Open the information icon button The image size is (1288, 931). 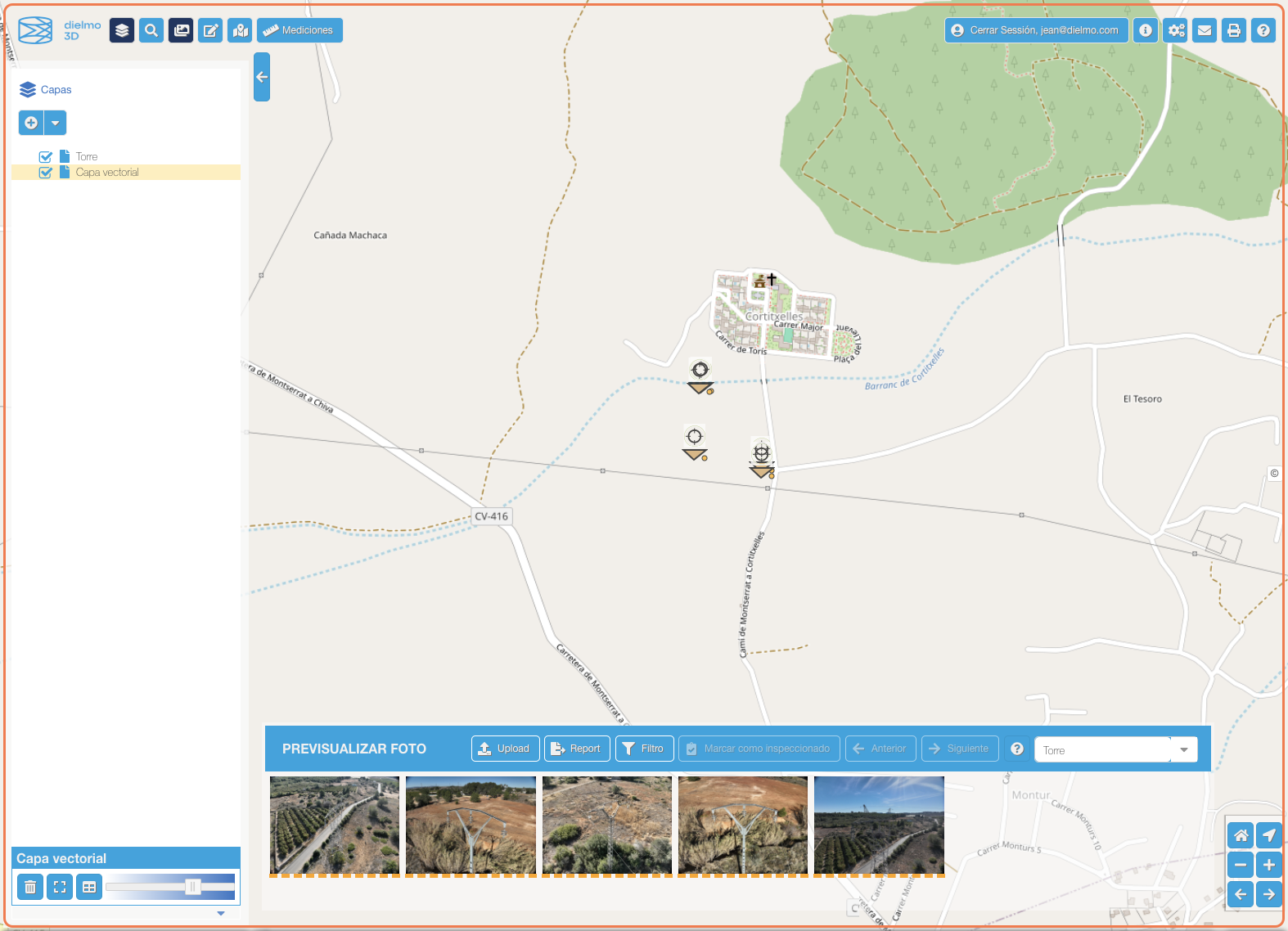(1146, 30)
